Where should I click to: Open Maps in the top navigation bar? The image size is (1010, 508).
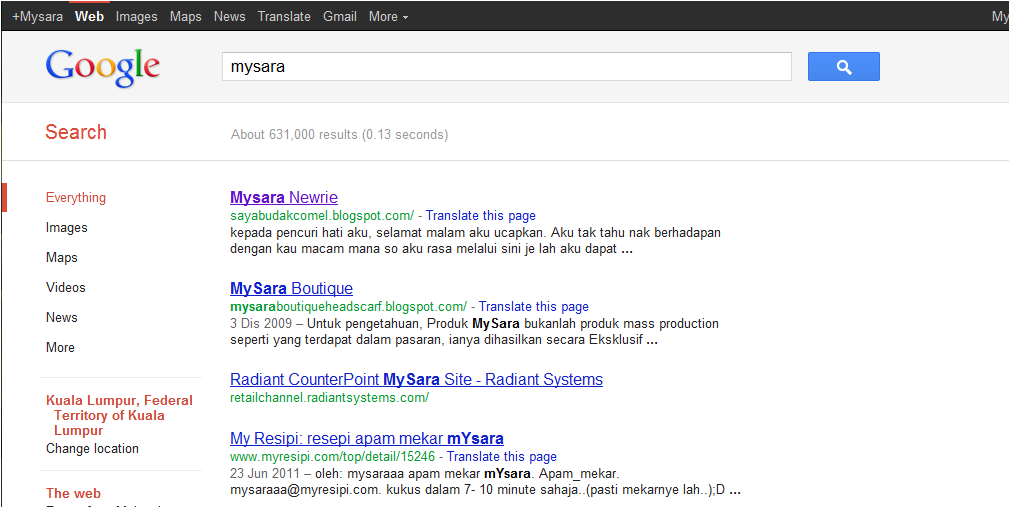[x=186, y=17]
